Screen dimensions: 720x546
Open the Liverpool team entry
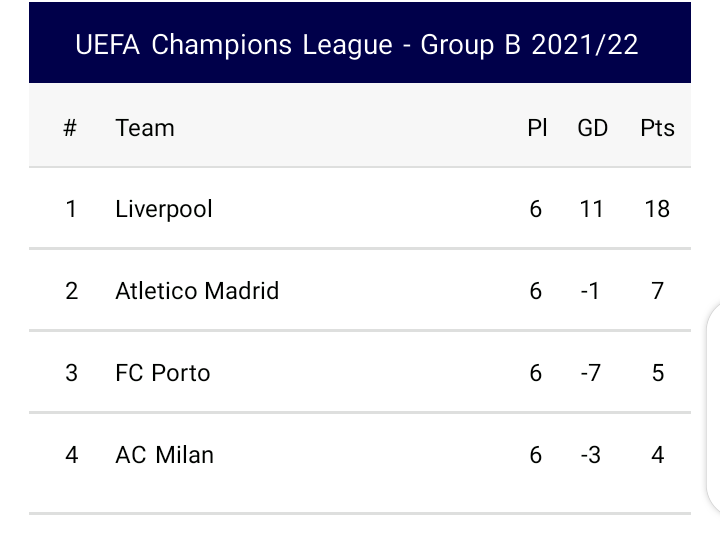tap(164, 209)
